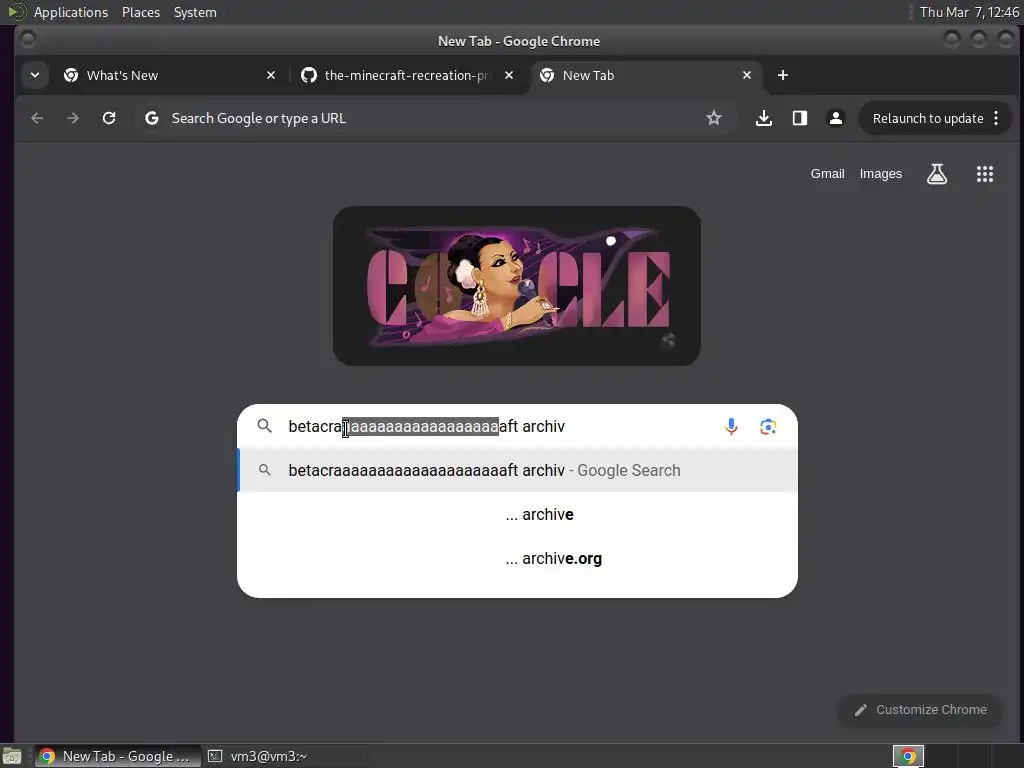Open a new tab with plus button
1024x768 pixels.
pyautogui.click(x=782, y=75)
